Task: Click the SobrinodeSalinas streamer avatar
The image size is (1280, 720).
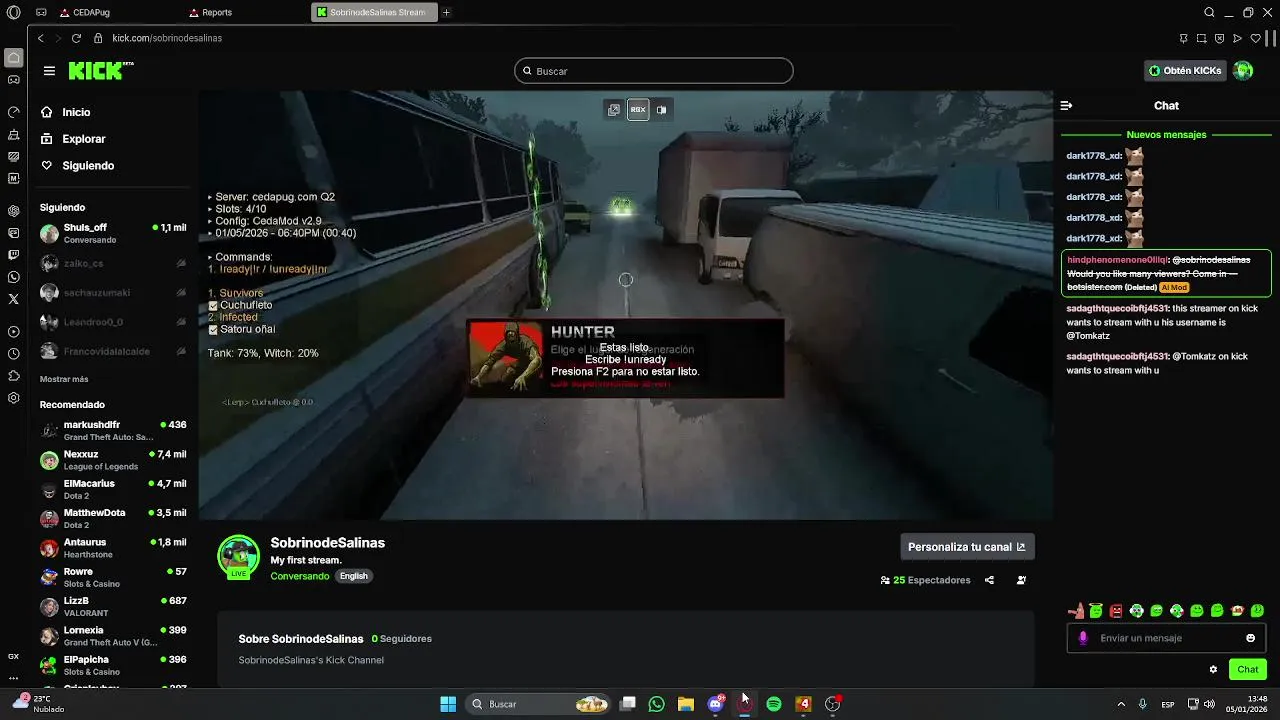Action: point(238,557)
